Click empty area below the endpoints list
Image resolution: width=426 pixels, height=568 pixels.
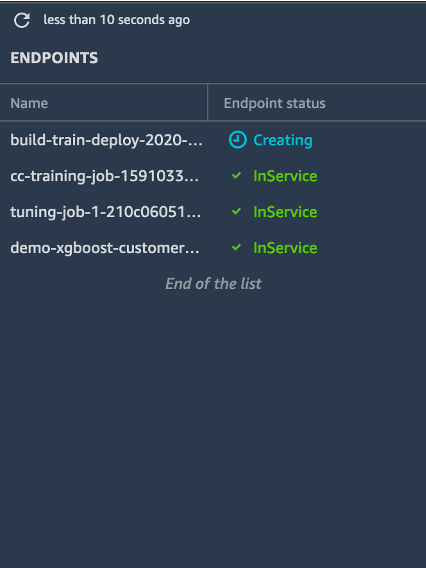(x=213, y=417)
